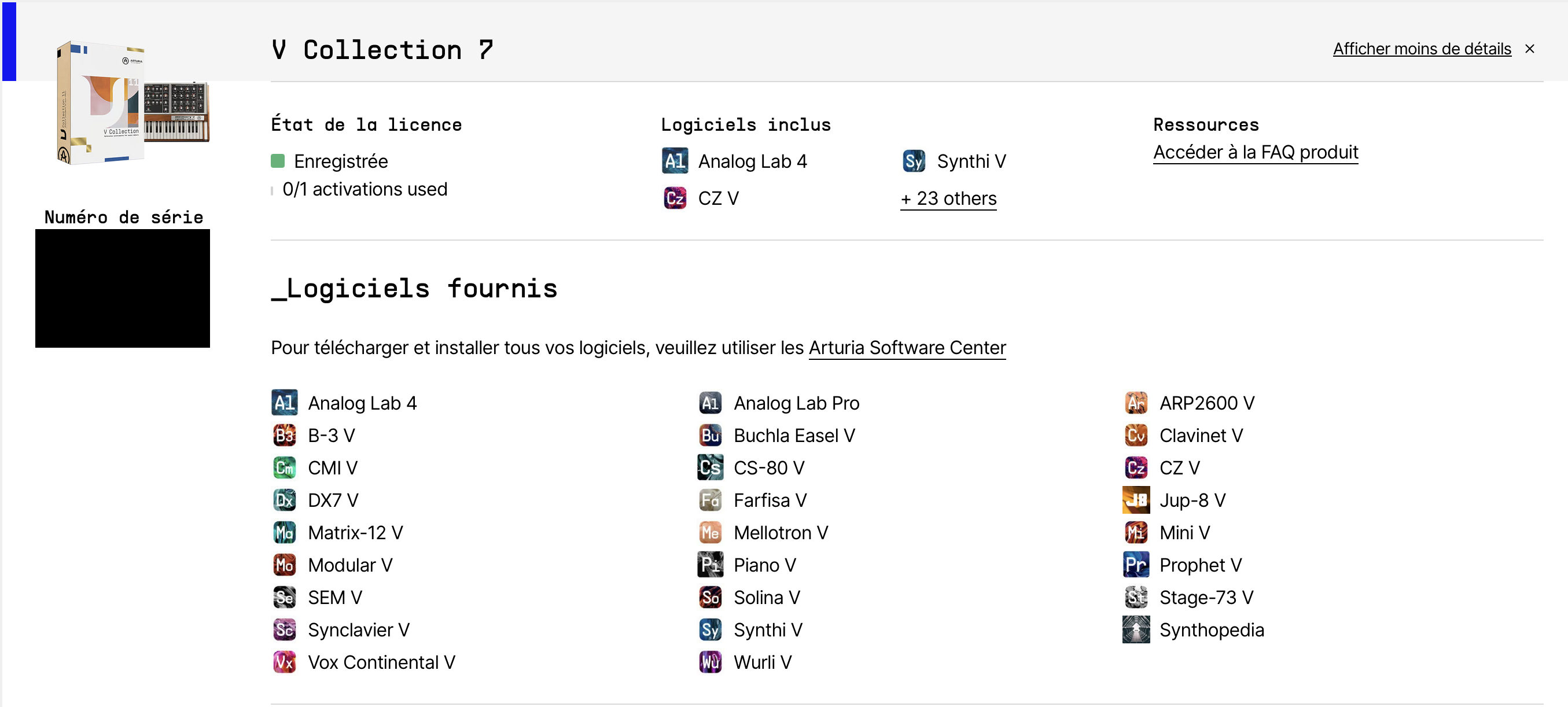This screenshot has width=1568, height=707.
Task: Click the Stage-73 V icon
Action: point(1136,598)
